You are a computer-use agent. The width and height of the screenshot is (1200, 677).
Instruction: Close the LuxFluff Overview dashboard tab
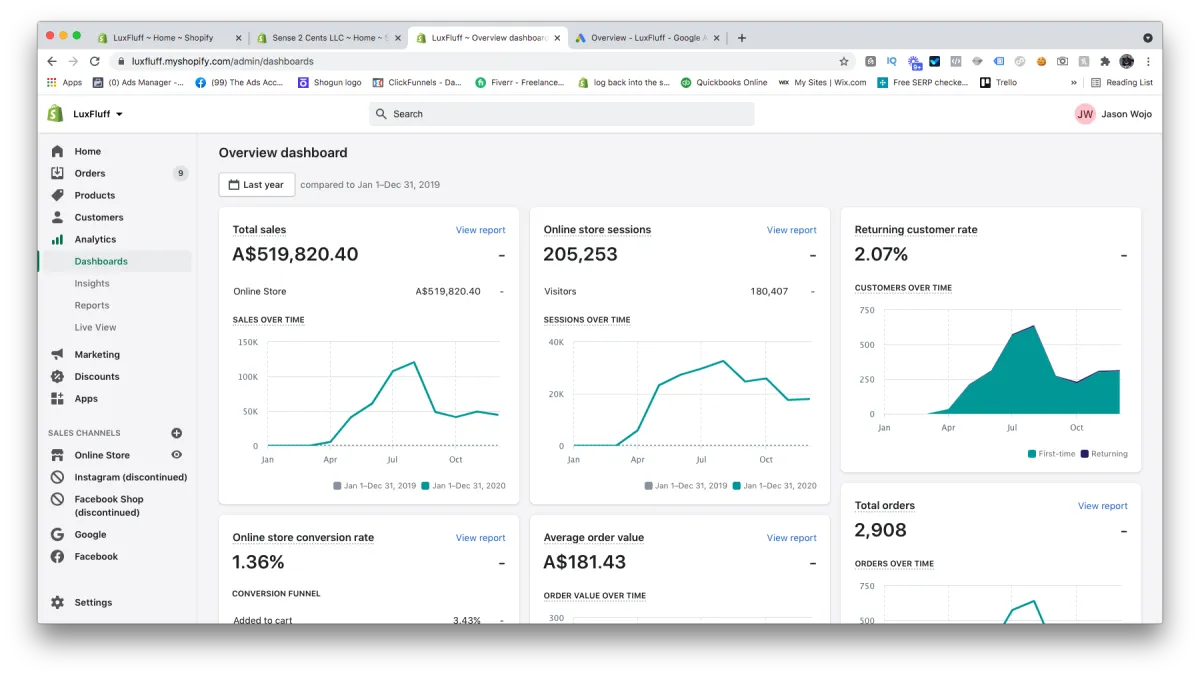558,38
